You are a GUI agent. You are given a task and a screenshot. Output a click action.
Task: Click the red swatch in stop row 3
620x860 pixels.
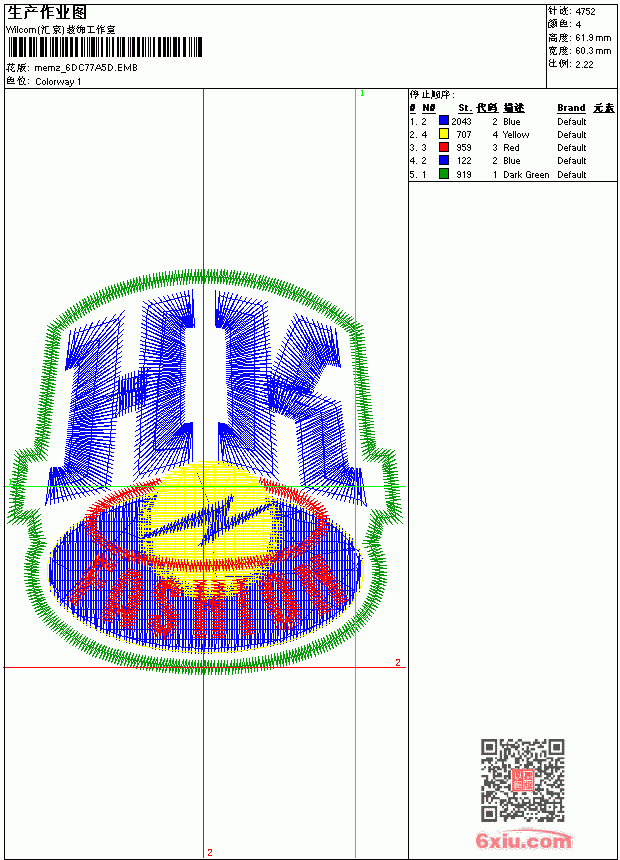[444, 147]
